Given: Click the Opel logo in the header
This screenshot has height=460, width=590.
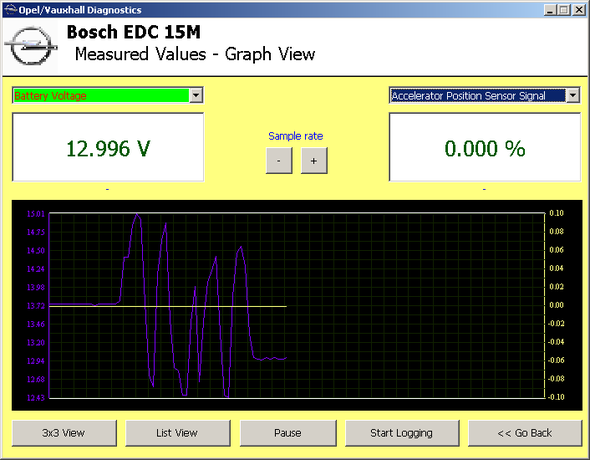Looking at the screenshot, I should click(x=31, y=46).
